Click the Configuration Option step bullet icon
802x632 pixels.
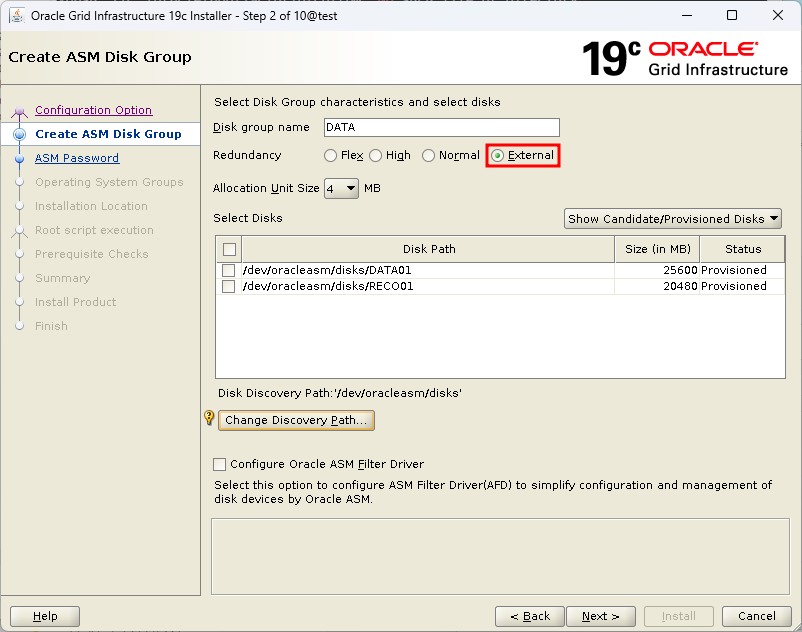(19, 110)
